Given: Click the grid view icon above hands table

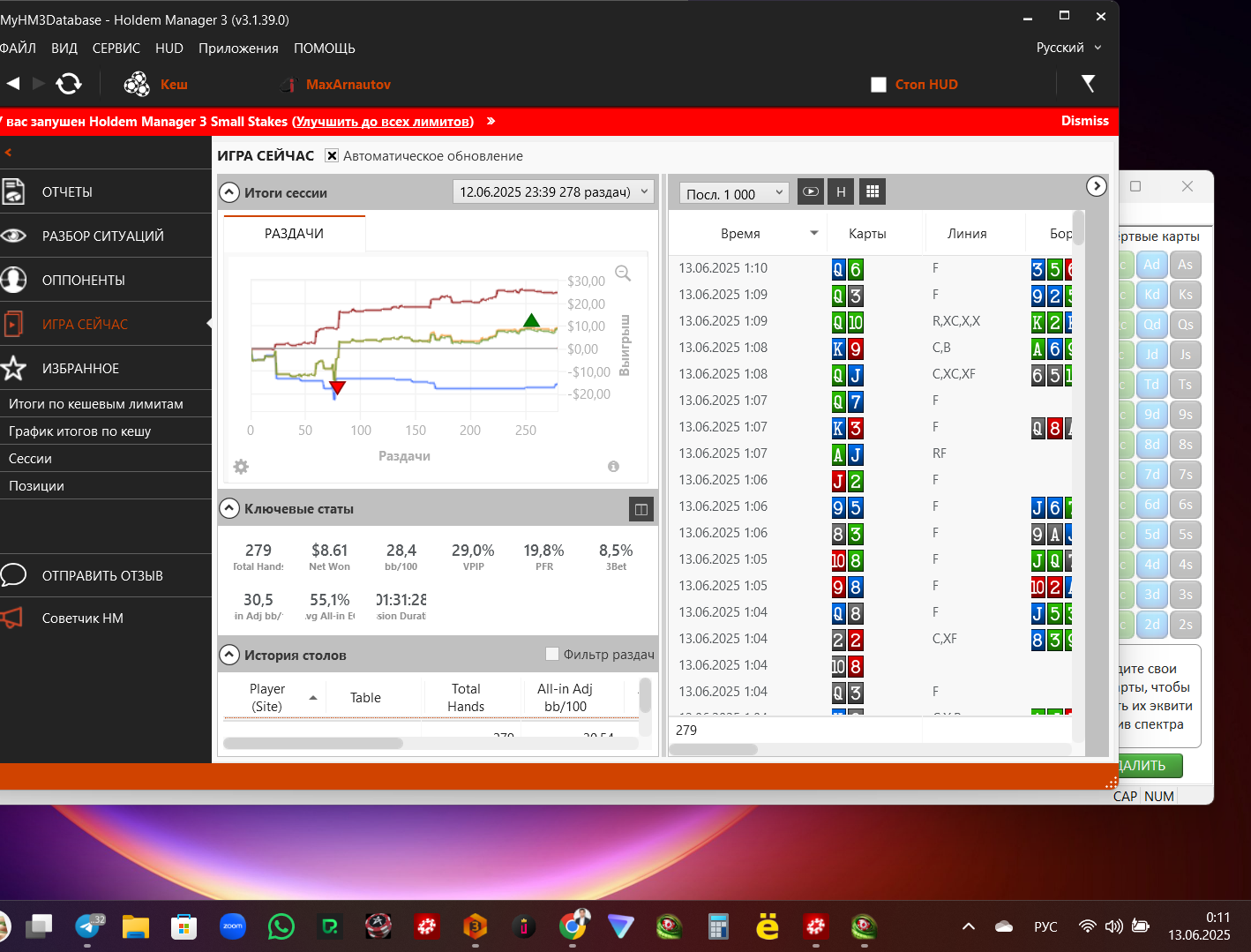Looking at the screenshot, I should click(x=873, y=191).
